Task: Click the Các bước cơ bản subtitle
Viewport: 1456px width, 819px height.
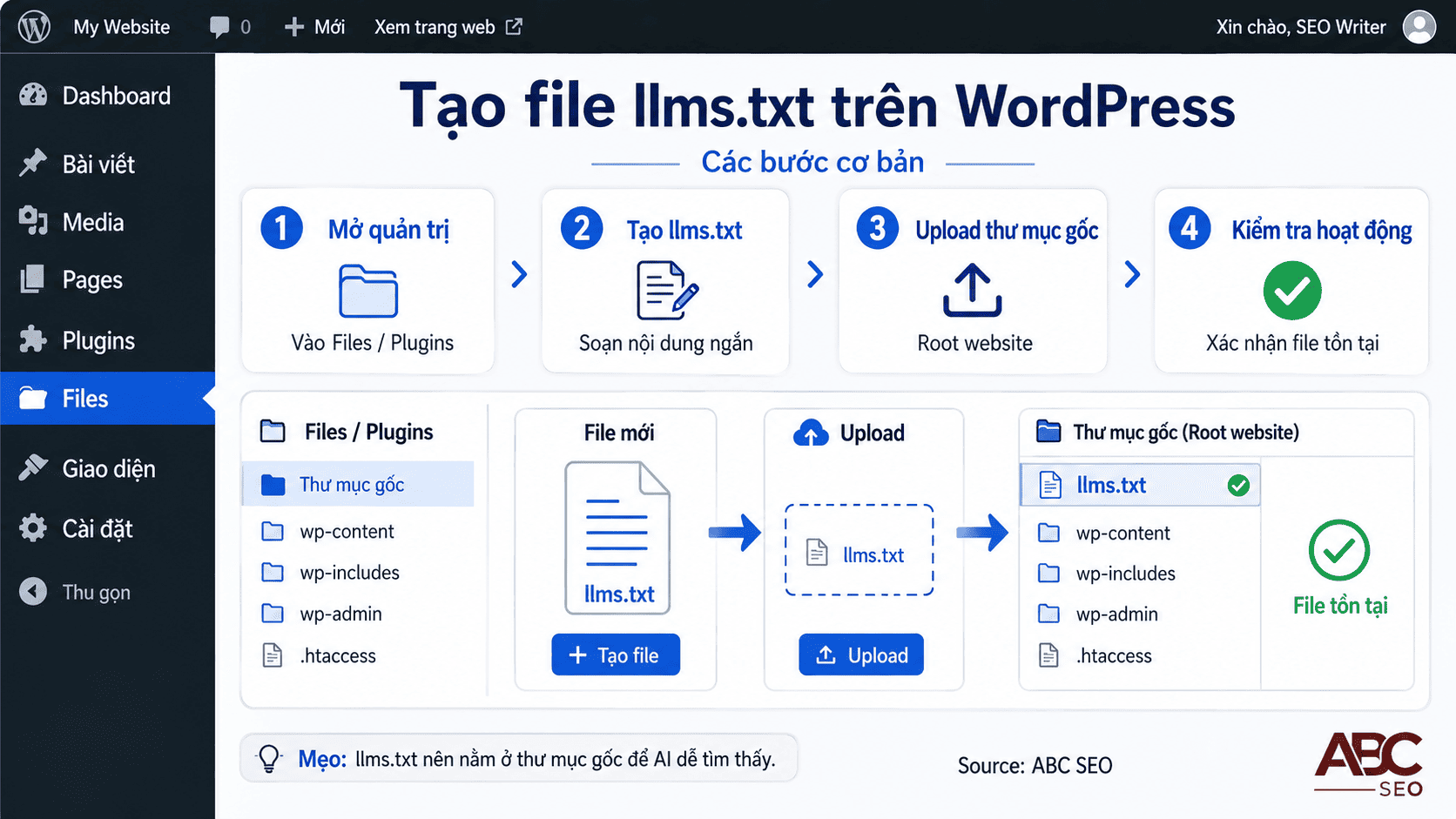Action: [x=812, y=162]
